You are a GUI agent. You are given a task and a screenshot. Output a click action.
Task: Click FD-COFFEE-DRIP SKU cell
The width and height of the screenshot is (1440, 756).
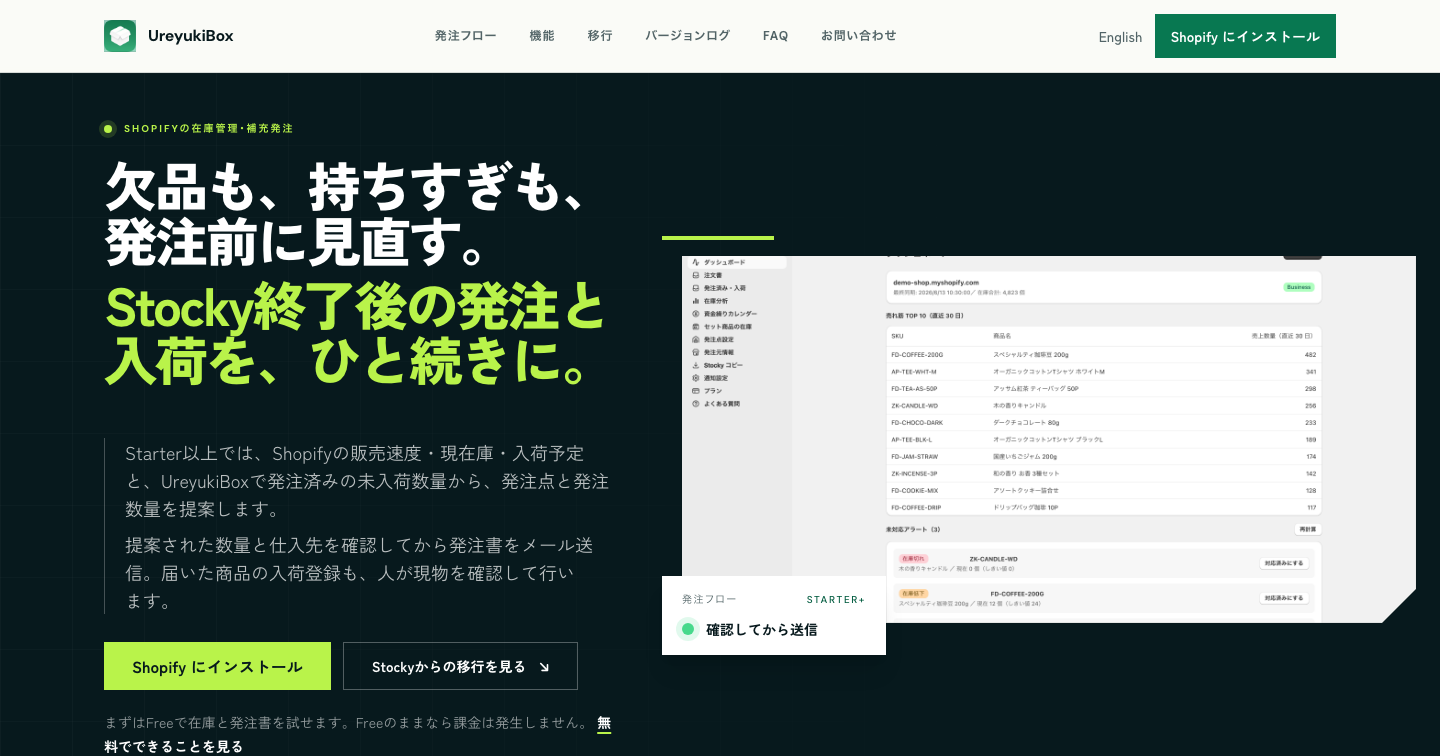(917, 508)
